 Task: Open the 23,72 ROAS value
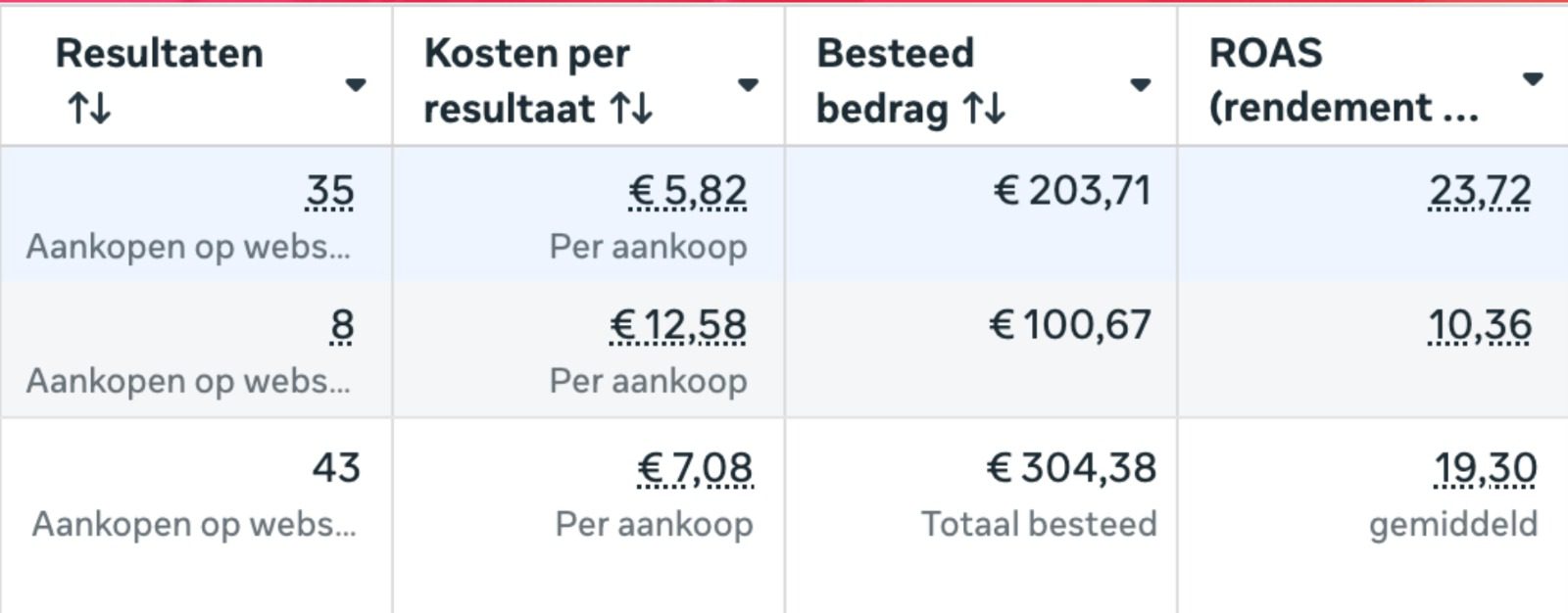click(1480, 191)
